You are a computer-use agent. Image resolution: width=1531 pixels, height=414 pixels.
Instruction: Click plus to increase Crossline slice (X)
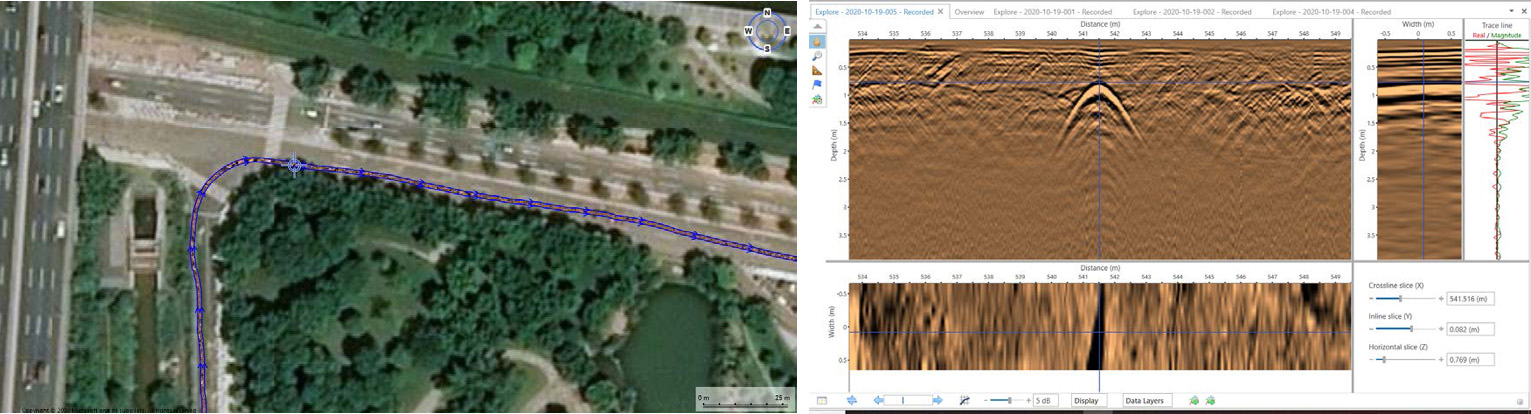pyautogui.click(x=1441, y=298)
